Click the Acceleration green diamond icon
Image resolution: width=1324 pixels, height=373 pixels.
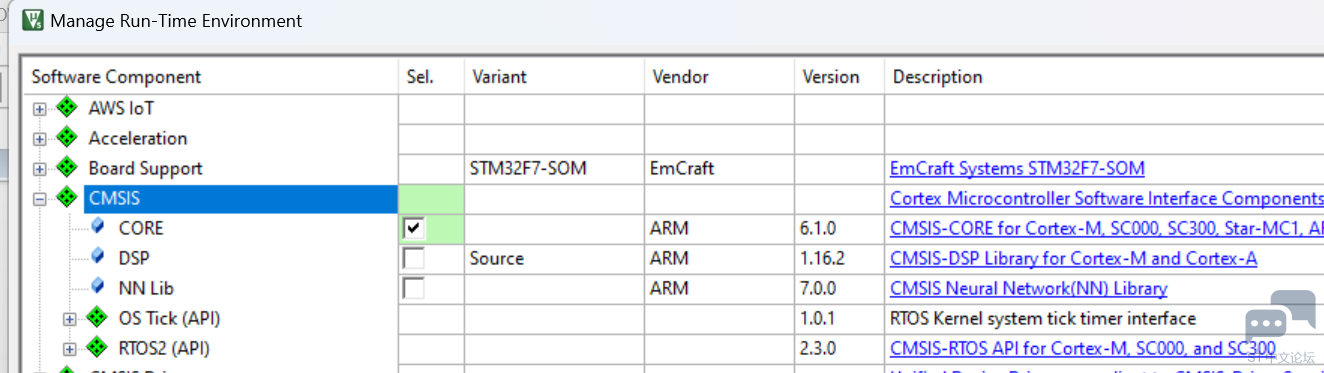[x=67, y=138]
